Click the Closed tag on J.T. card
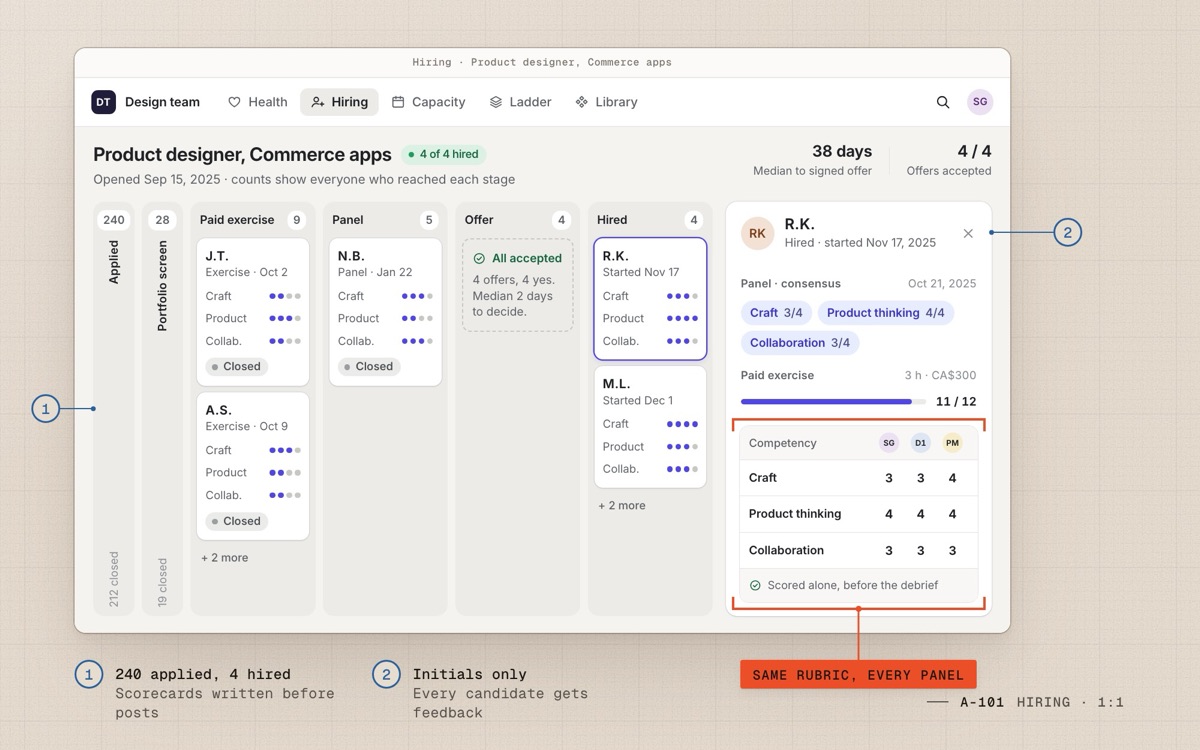The image size is (1200, 750). [x=237, y=367]
